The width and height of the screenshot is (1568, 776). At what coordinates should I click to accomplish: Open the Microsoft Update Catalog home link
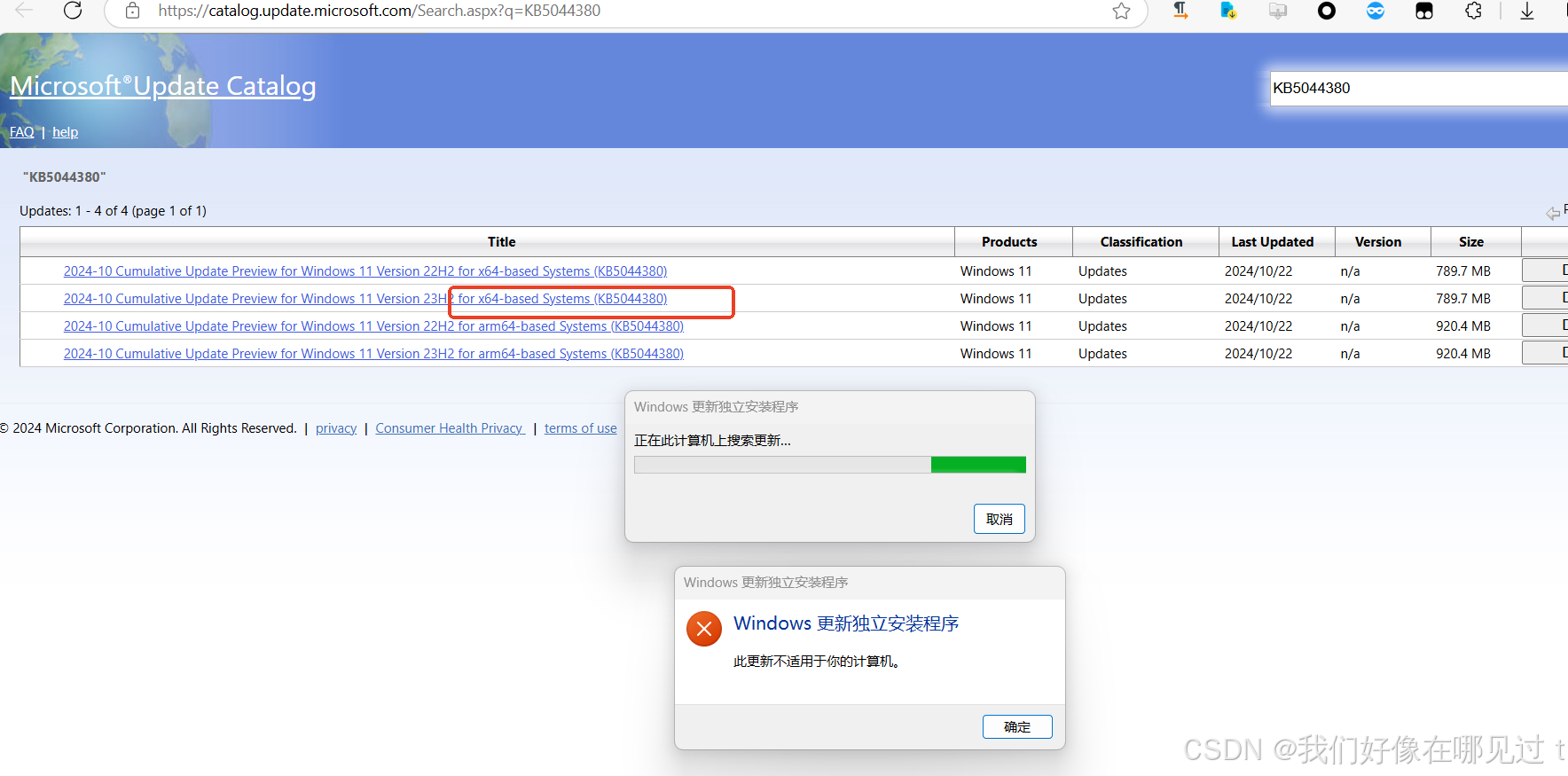(x=162, y=85)
